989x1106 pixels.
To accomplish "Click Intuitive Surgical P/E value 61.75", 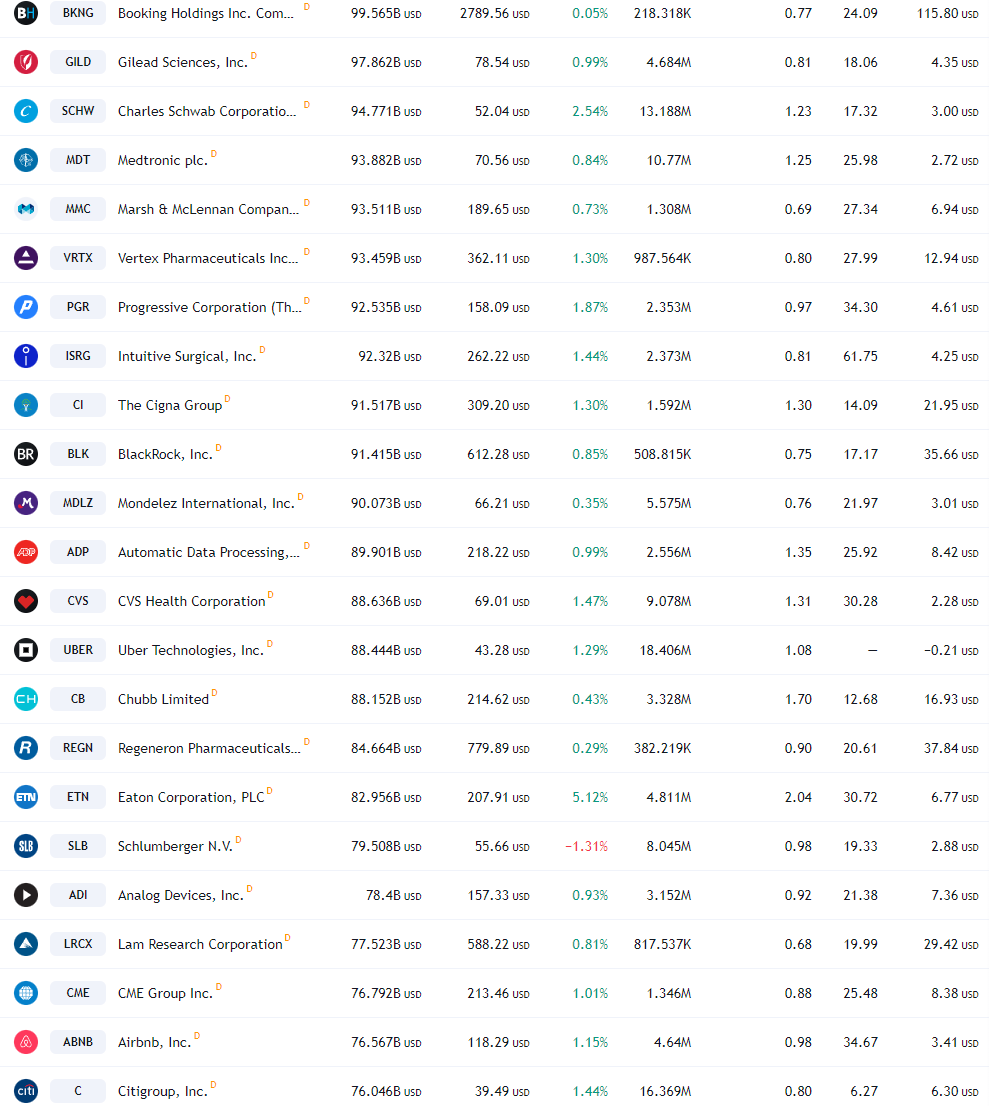I will (x=861, y=356).
